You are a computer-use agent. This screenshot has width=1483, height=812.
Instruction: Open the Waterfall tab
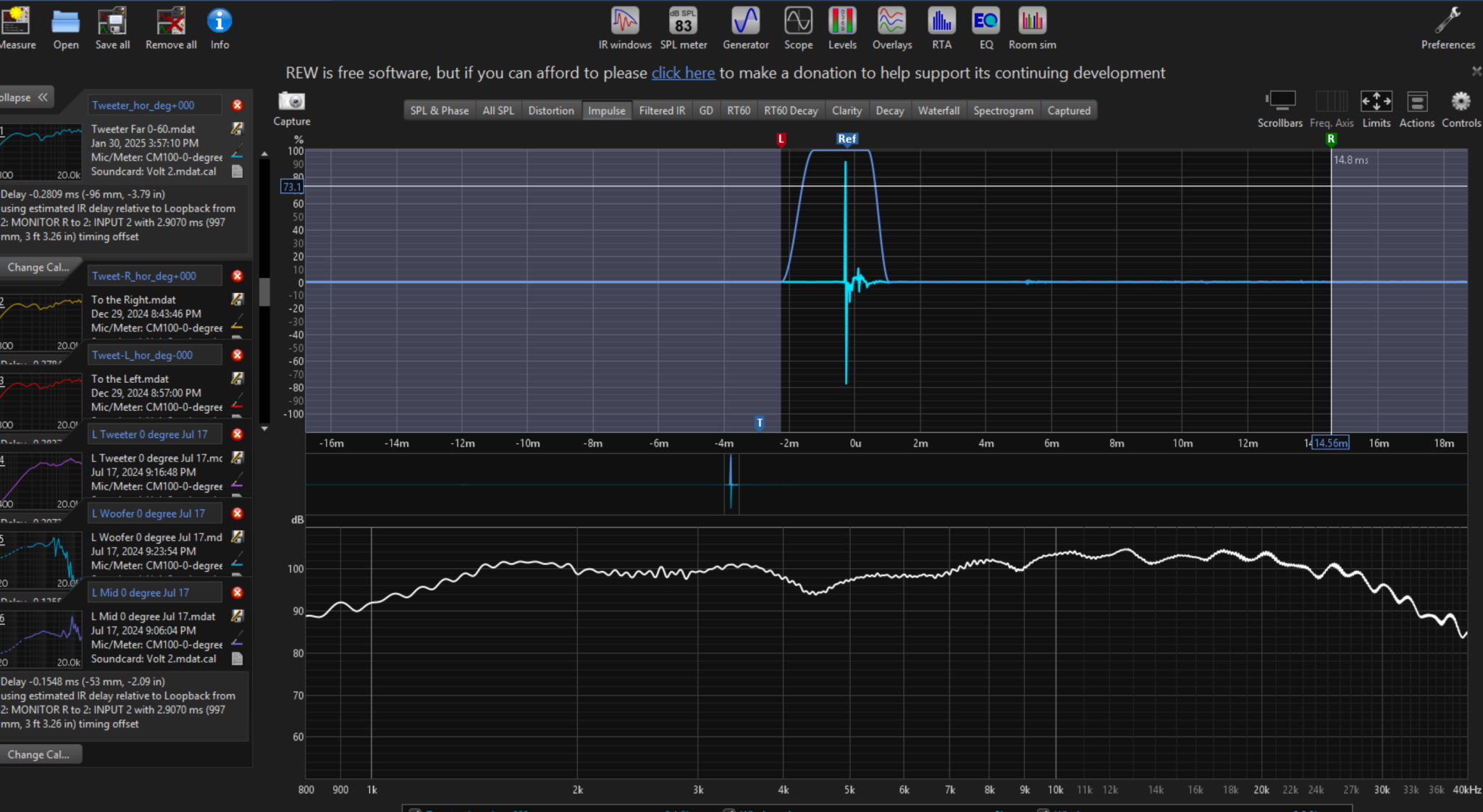pos(938,110)
